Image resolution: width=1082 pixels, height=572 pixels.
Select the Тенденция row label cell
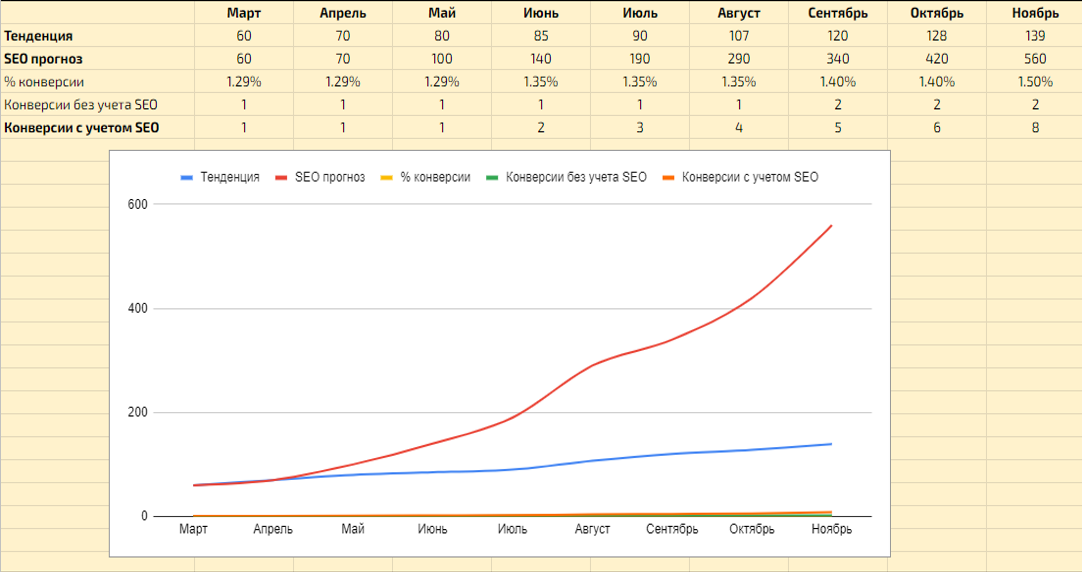[x=39, y=36]
